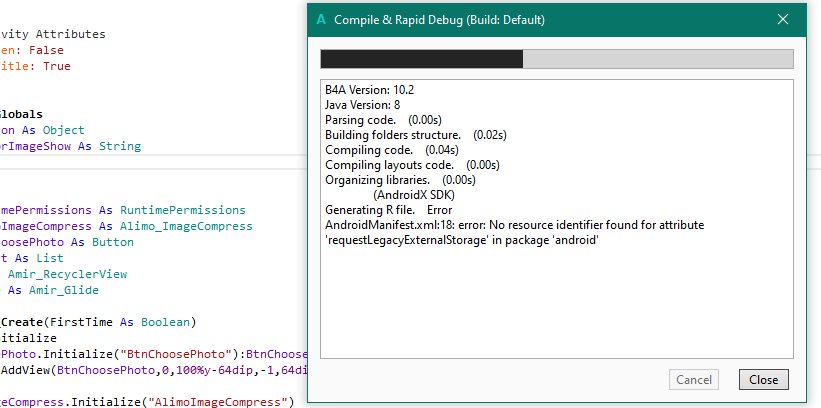Viewport: 821px width, 408px height.
Task: Click the 'False' attribute value in the code
Action: click(x=46, y=50)
